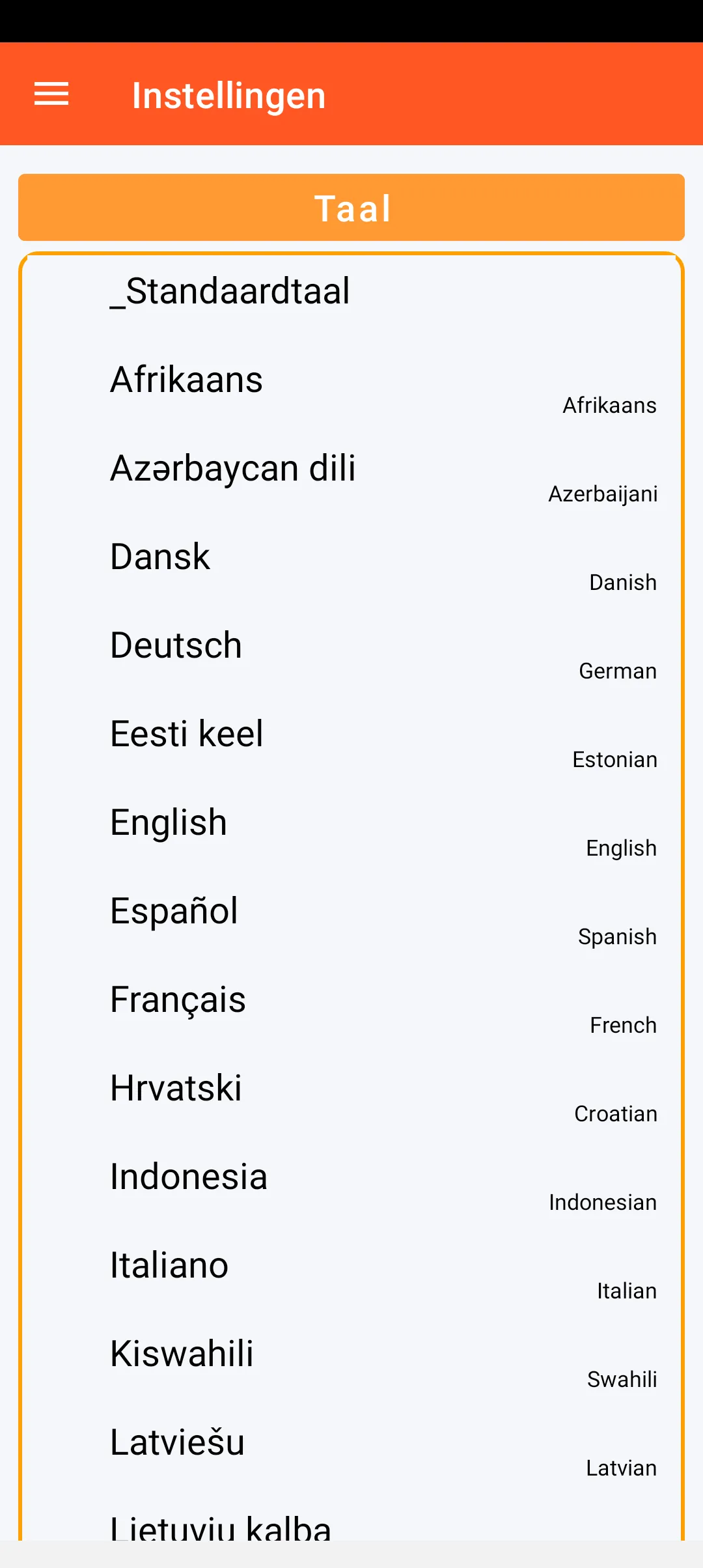Tap the small Swahili subtitle label
This screenshot has width=703, height=1568.
coord(622,1380)
